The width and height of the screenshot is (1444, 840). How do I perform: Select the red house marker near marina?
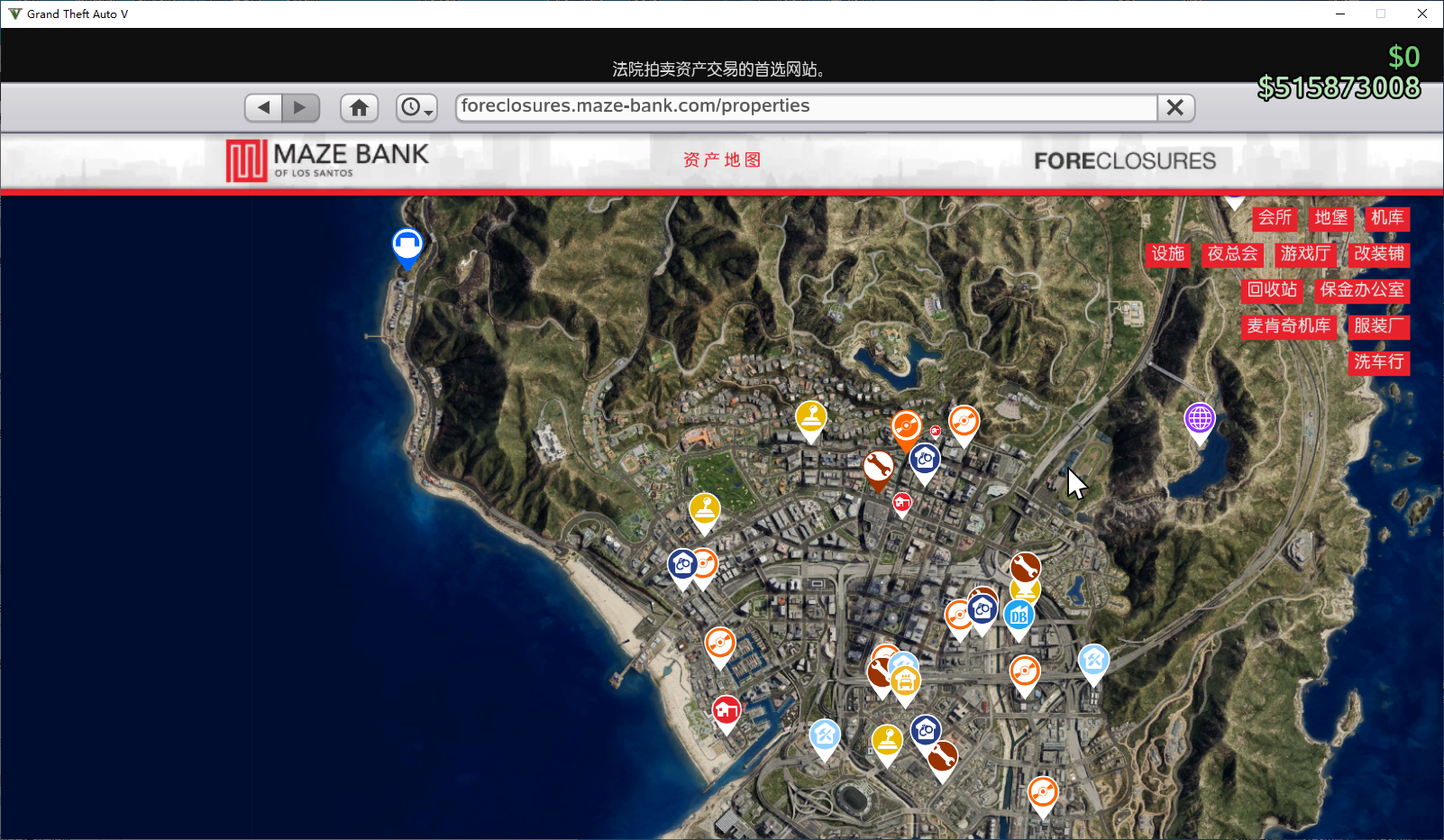click(727, 711)
